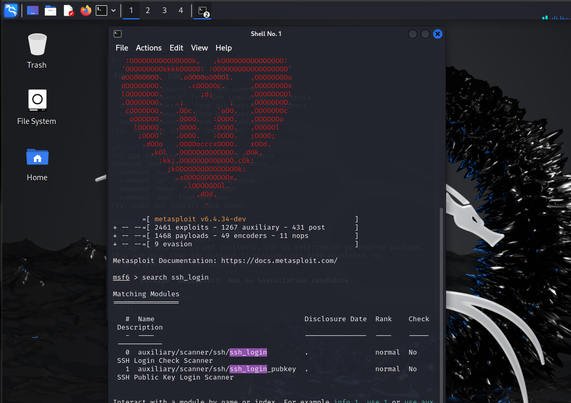Switch to workspace 2
The image size is (571, 403).
(x=147, y=11)
